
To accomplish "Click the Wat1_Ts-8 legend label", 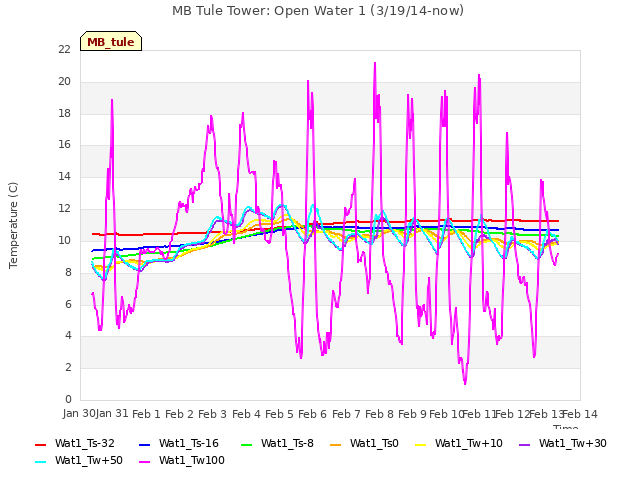I will click(287, 444).
